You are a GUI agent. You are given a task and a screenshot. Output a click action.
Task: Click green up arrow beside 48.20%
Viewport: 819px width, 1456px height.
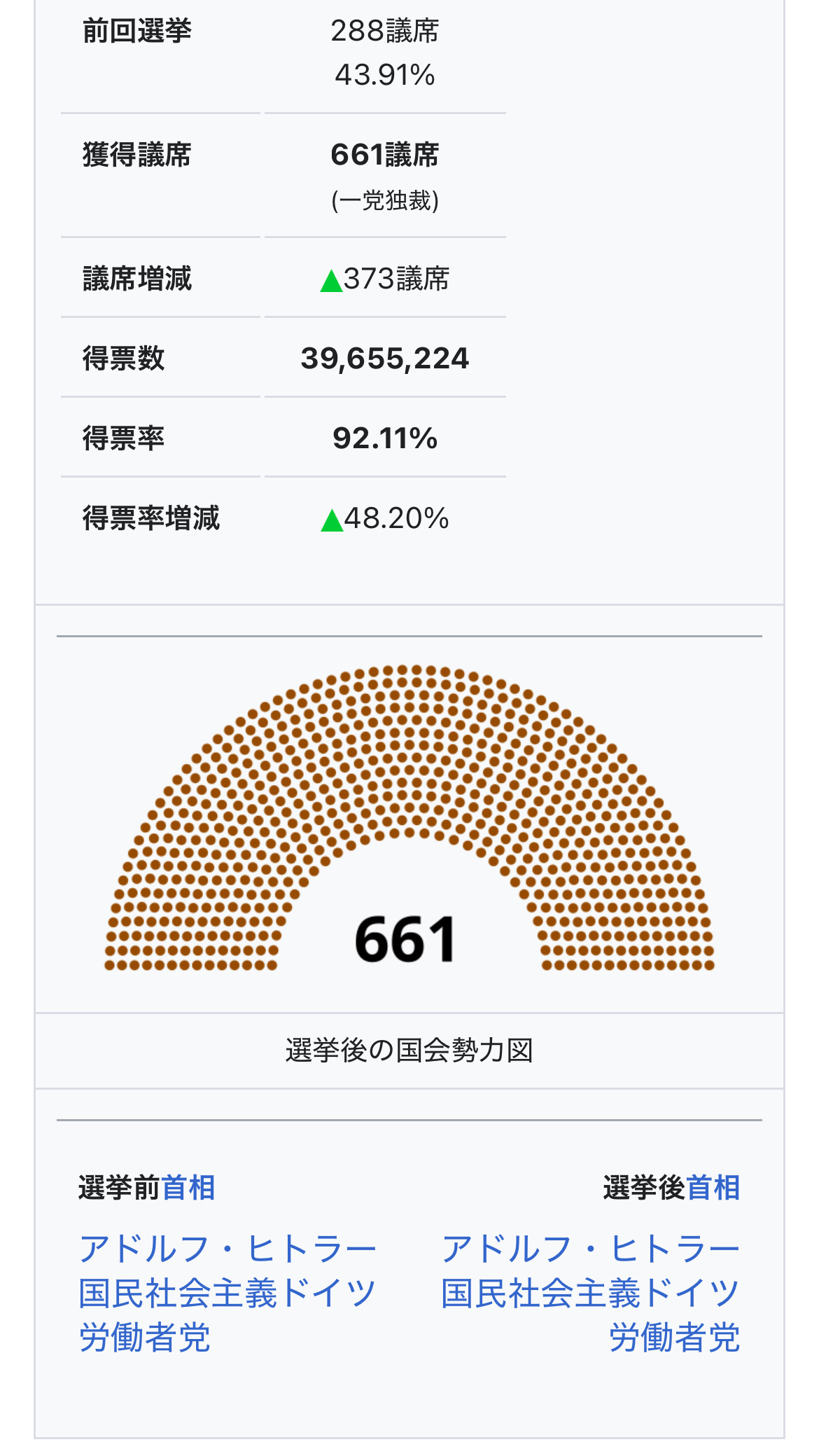pos(331,520)
